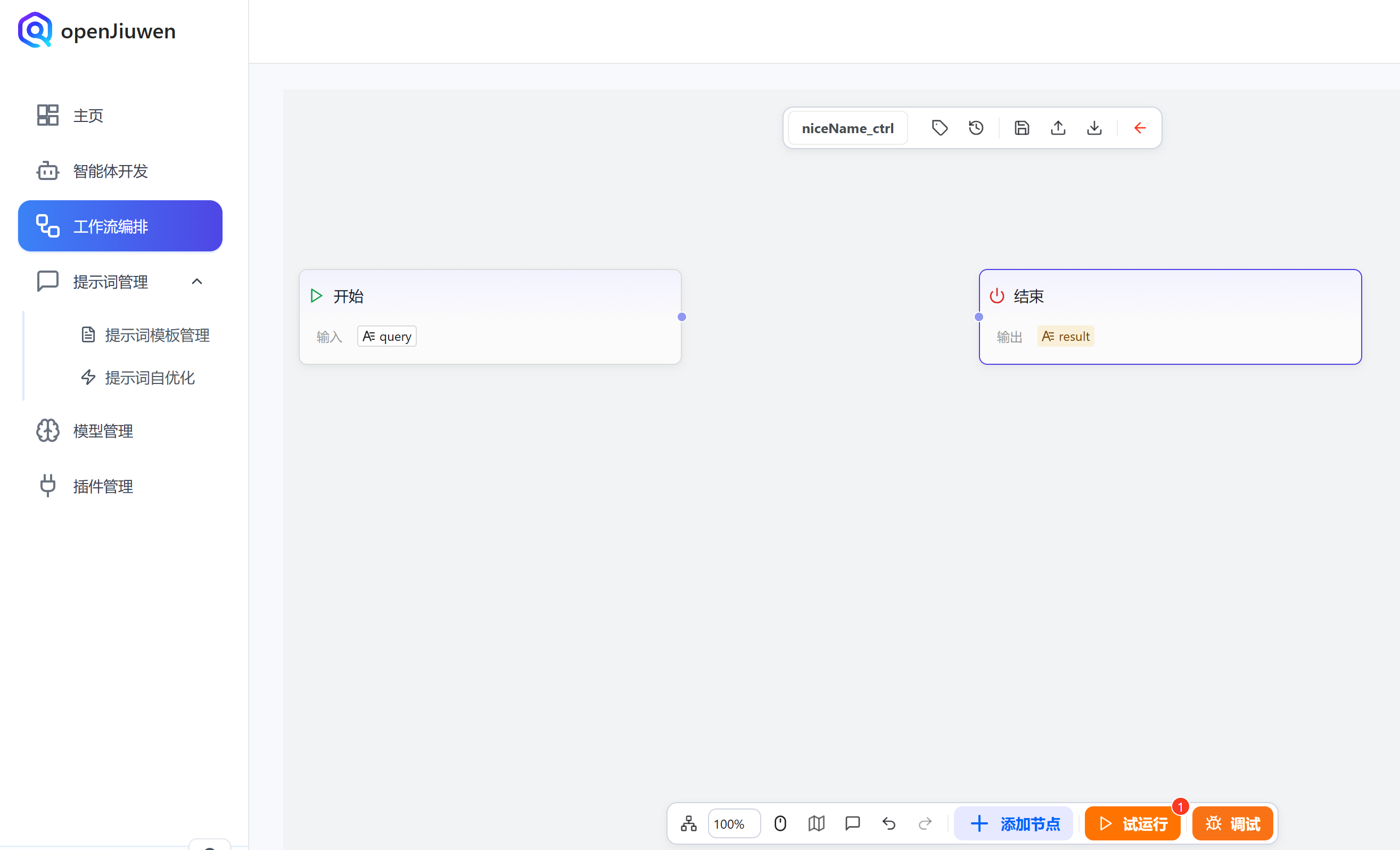Open the 100% zoom level dropdown

coord(733,823)
